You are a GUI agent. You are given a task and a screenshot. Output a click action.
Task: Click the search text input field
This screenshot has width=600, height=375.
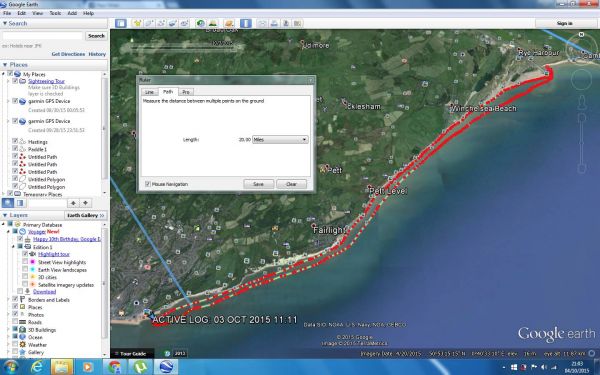pos(42,36)
